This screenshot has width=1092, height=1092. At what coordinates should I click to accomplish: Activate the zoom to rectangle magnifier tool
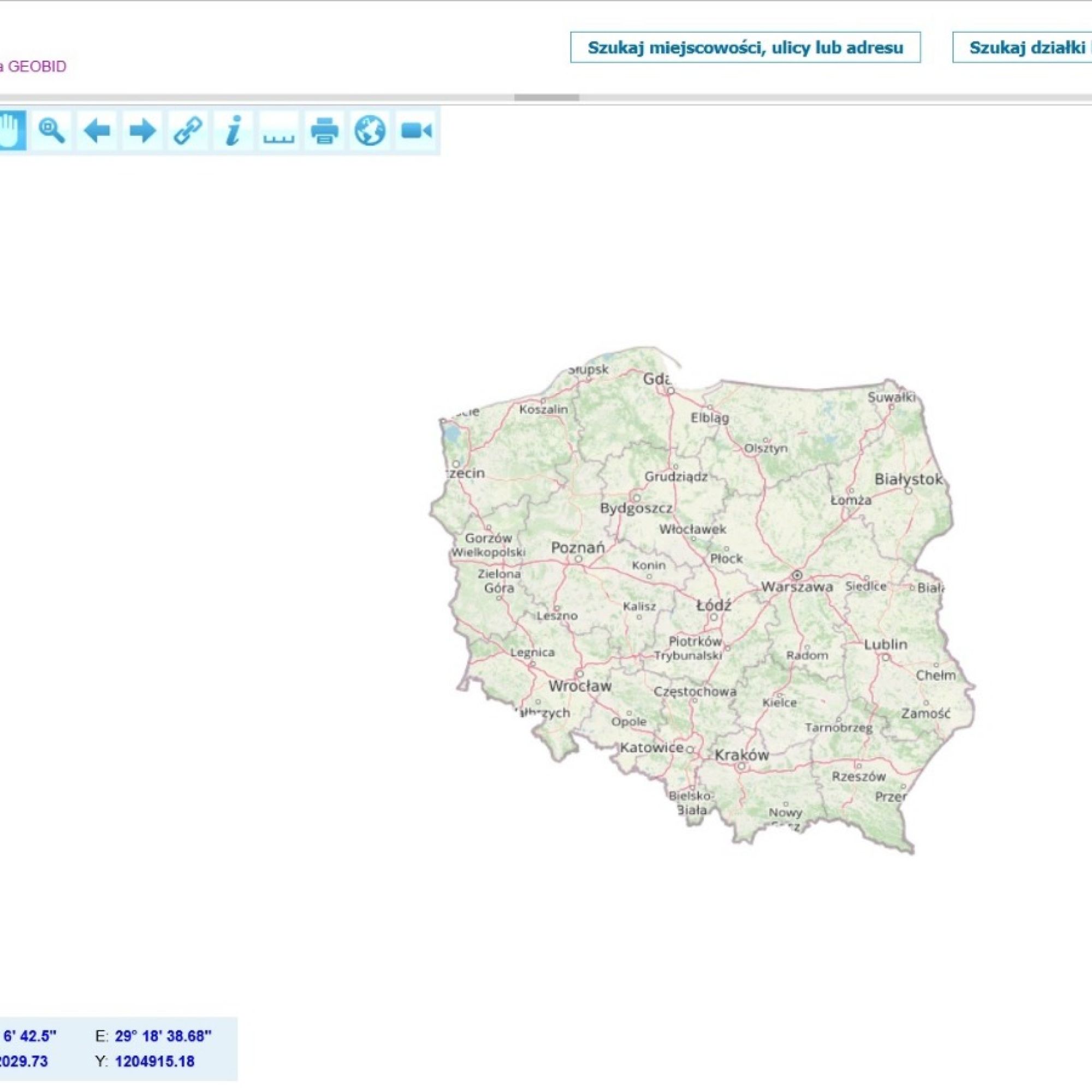point(51,130)
